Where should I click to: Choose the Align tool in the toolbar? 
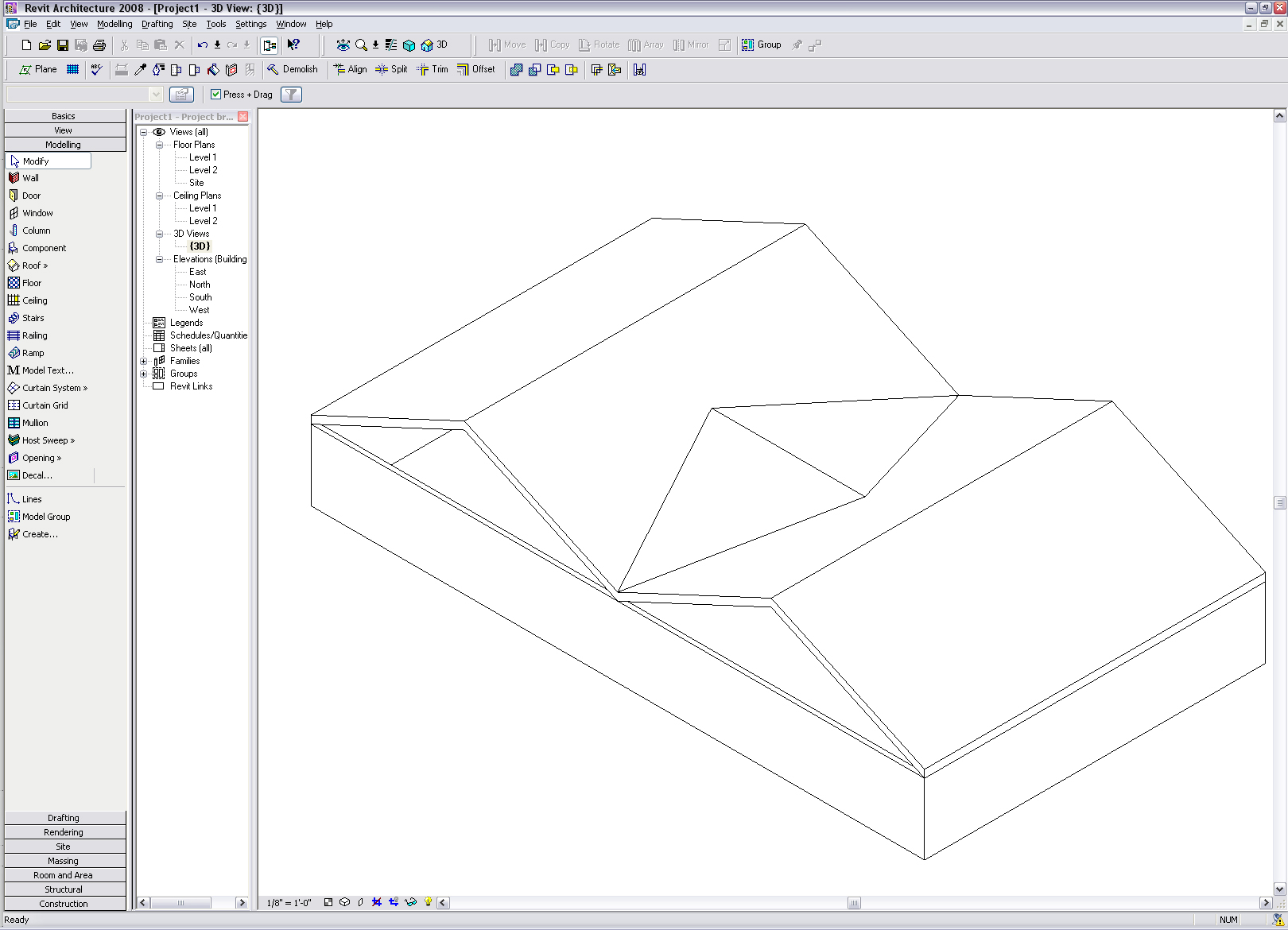[350, 69]
